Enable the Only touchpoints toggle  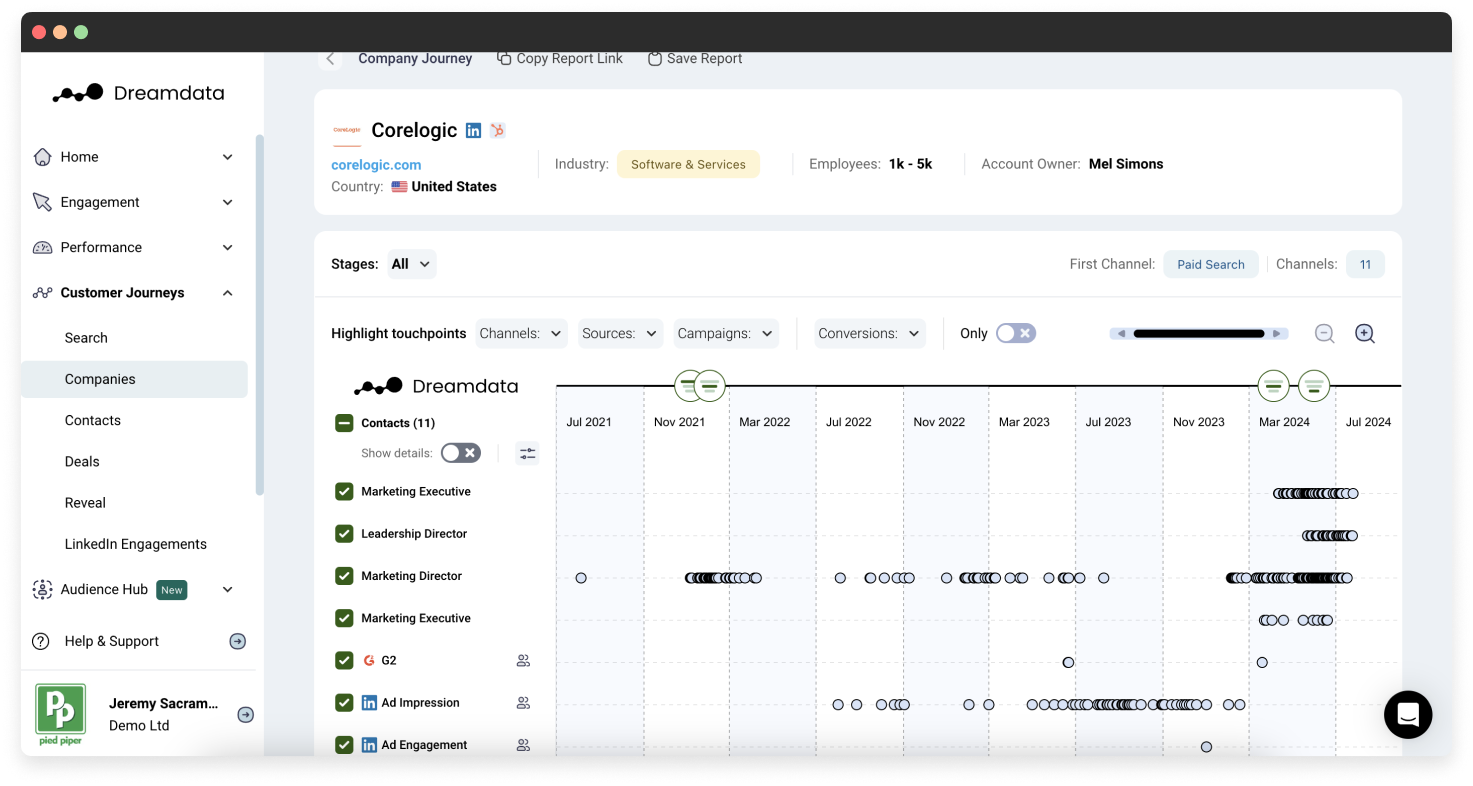pos(1016,333)
